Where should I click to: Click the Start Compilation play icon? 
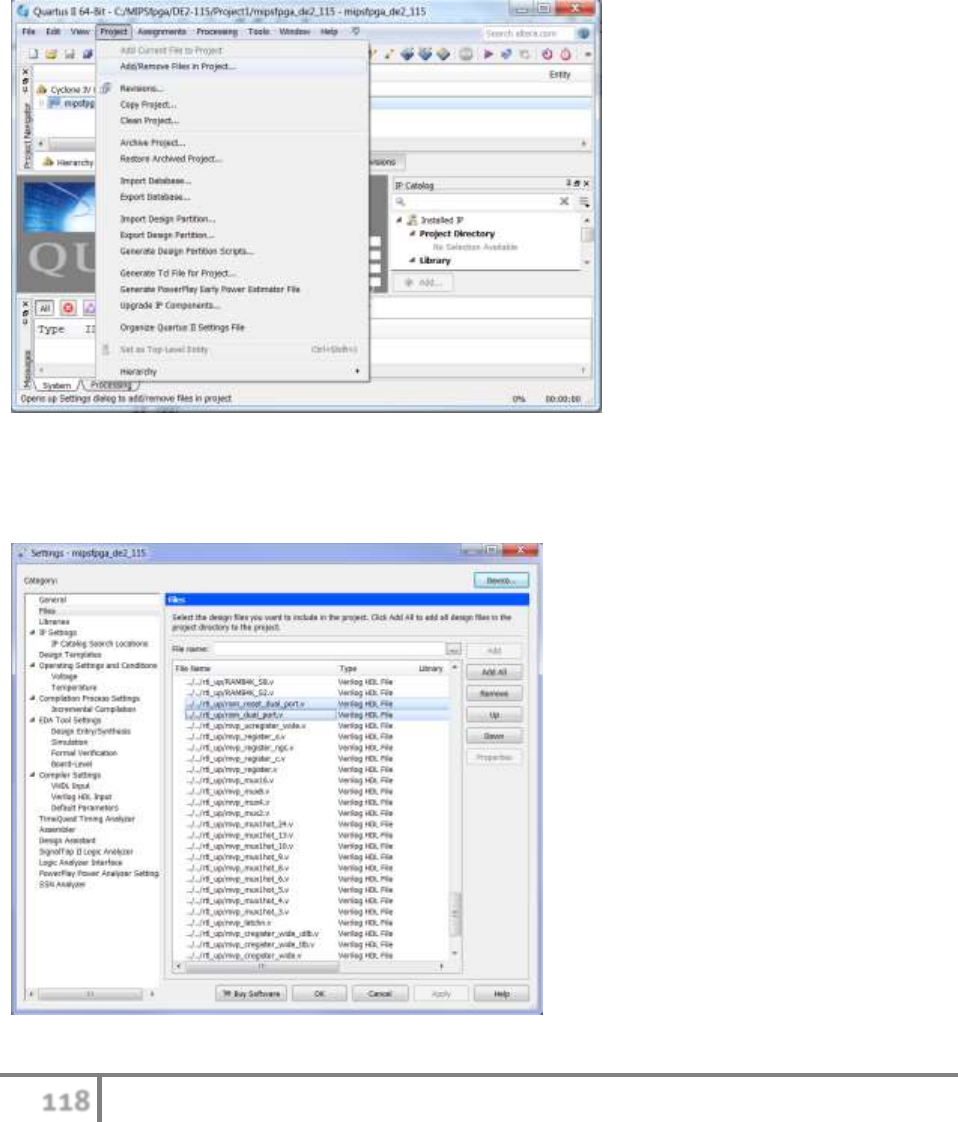(x=488, y=54)
